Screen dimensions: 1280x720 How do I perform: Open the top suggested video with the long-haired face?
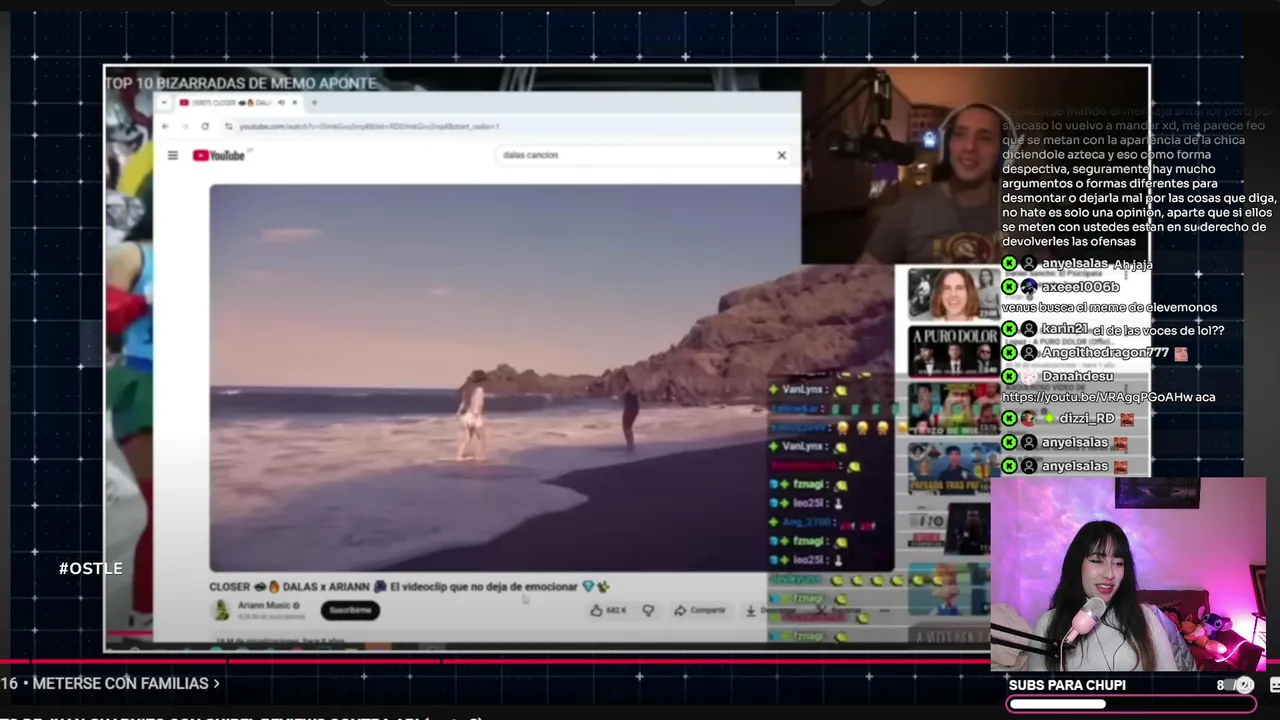coord(953,292)
